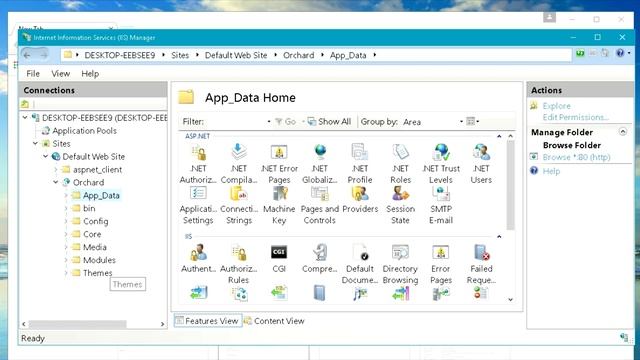Viewport: 640px width, 360px height.
Task: Open Machine Key feature
Action: click(279, 204)
